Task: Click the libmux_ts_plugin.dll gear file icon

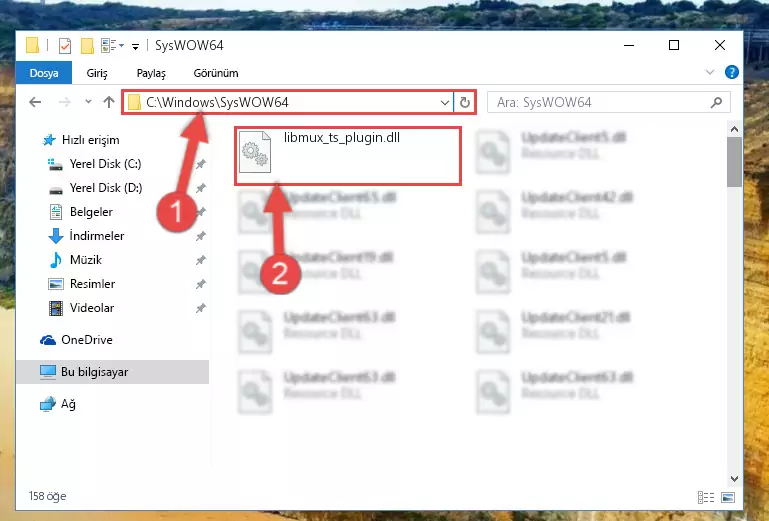Action: point(255,153)
